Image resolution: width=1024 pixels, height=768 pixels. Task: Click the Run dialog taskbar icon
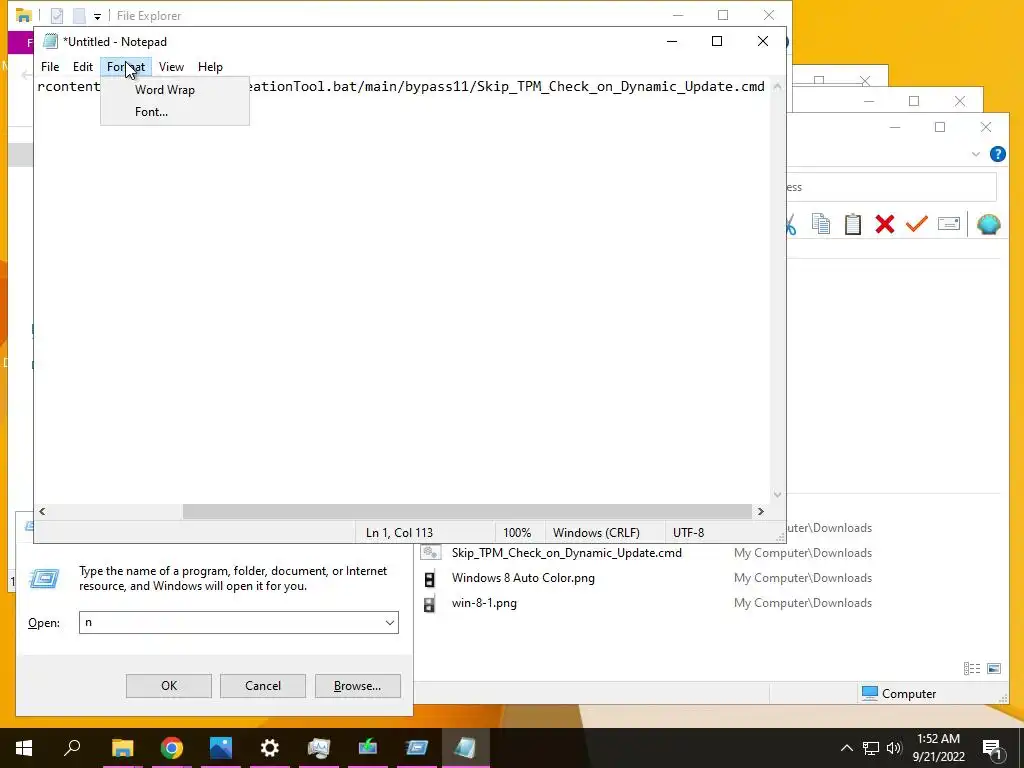tap(417, 748)
